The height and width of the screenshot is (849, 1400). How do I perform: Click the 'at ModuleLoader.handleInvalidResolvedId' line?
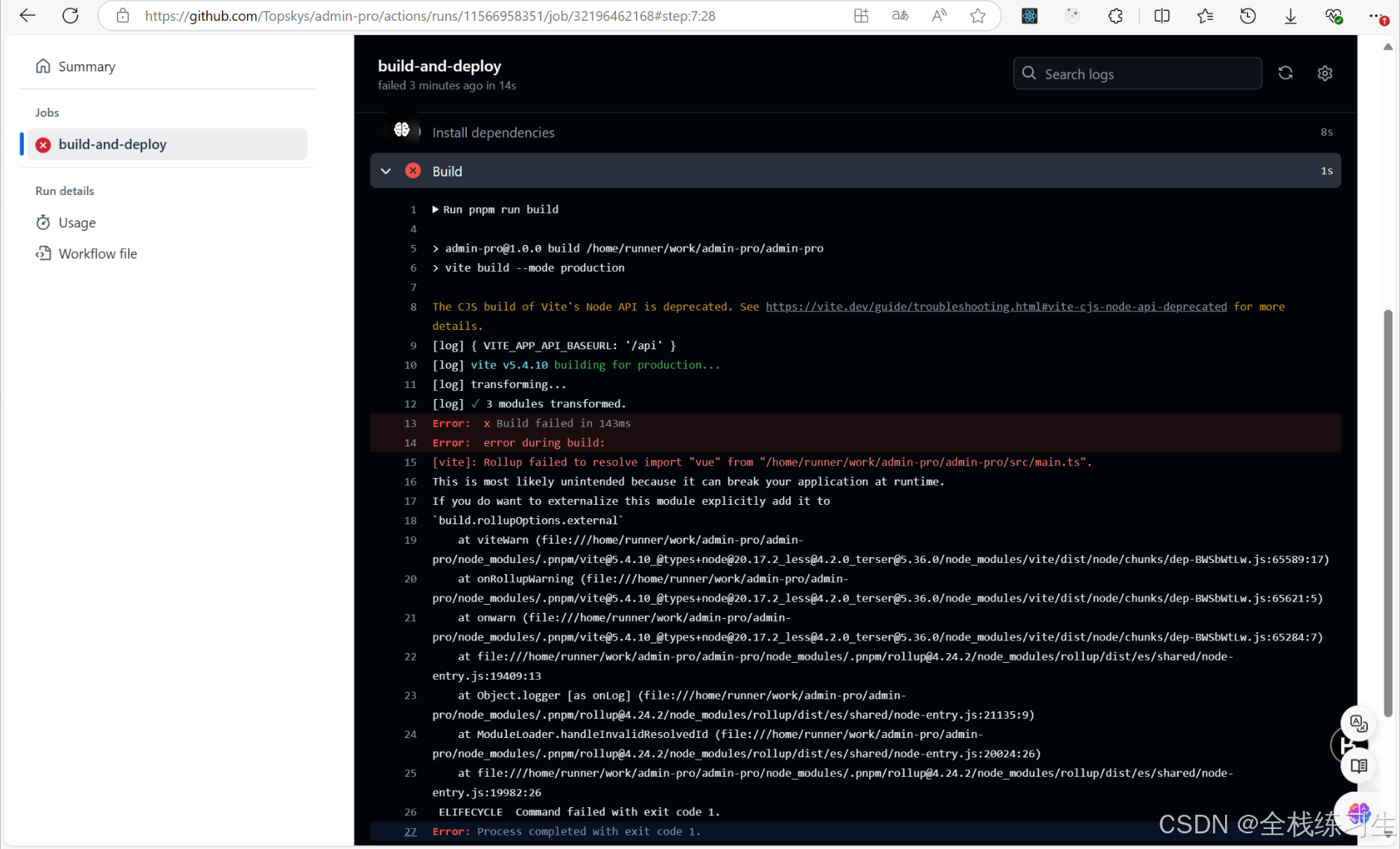(x=737, y=744)
